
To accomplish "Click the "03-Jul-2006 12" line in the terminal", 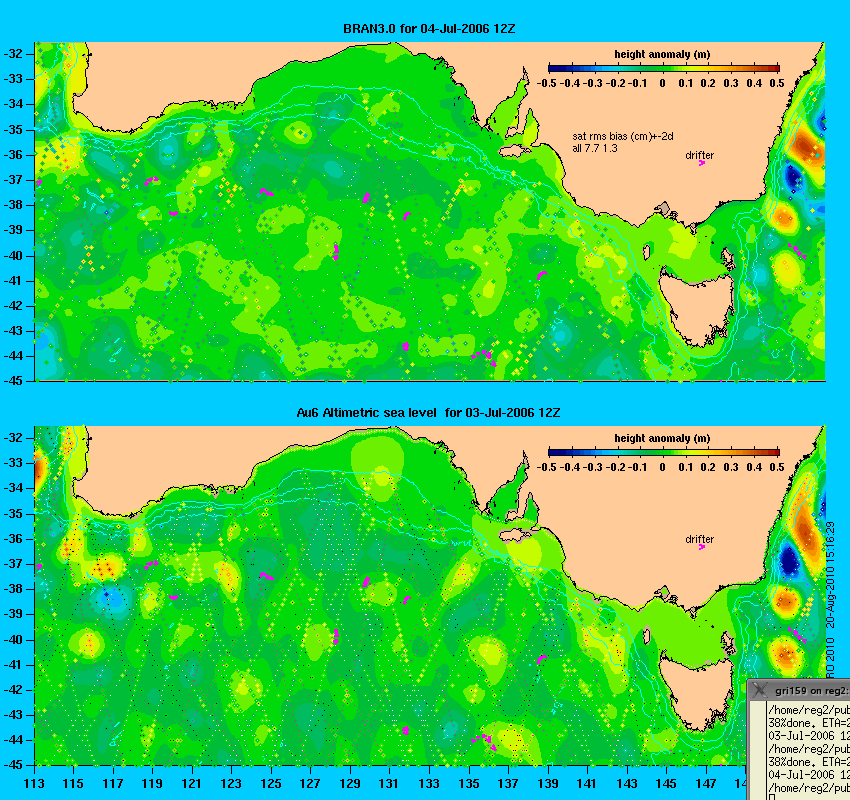I will [809, 736].
